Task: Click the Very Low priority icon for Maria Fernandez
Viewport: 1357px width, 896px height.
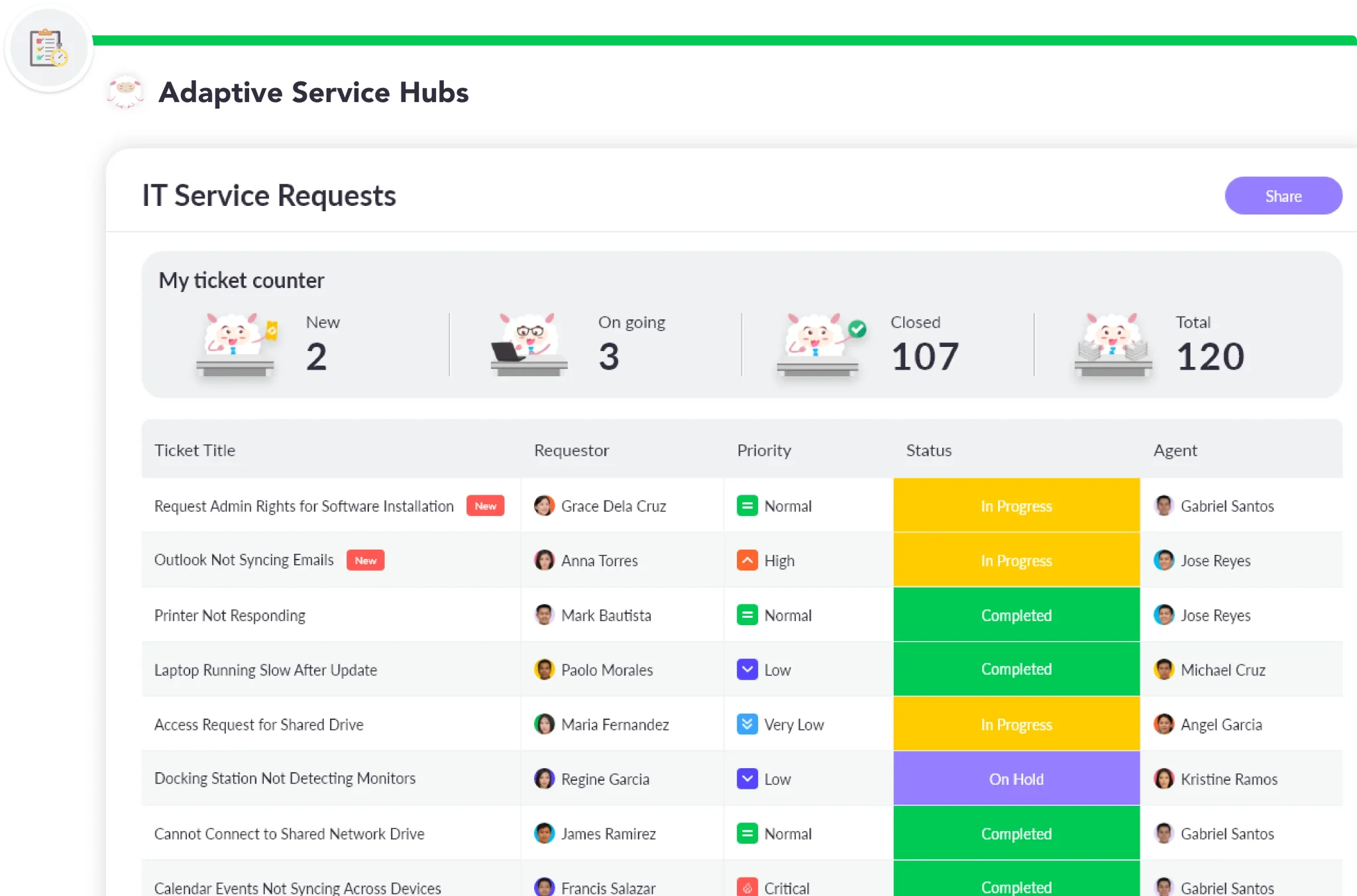Action: [x=747, y=724]
